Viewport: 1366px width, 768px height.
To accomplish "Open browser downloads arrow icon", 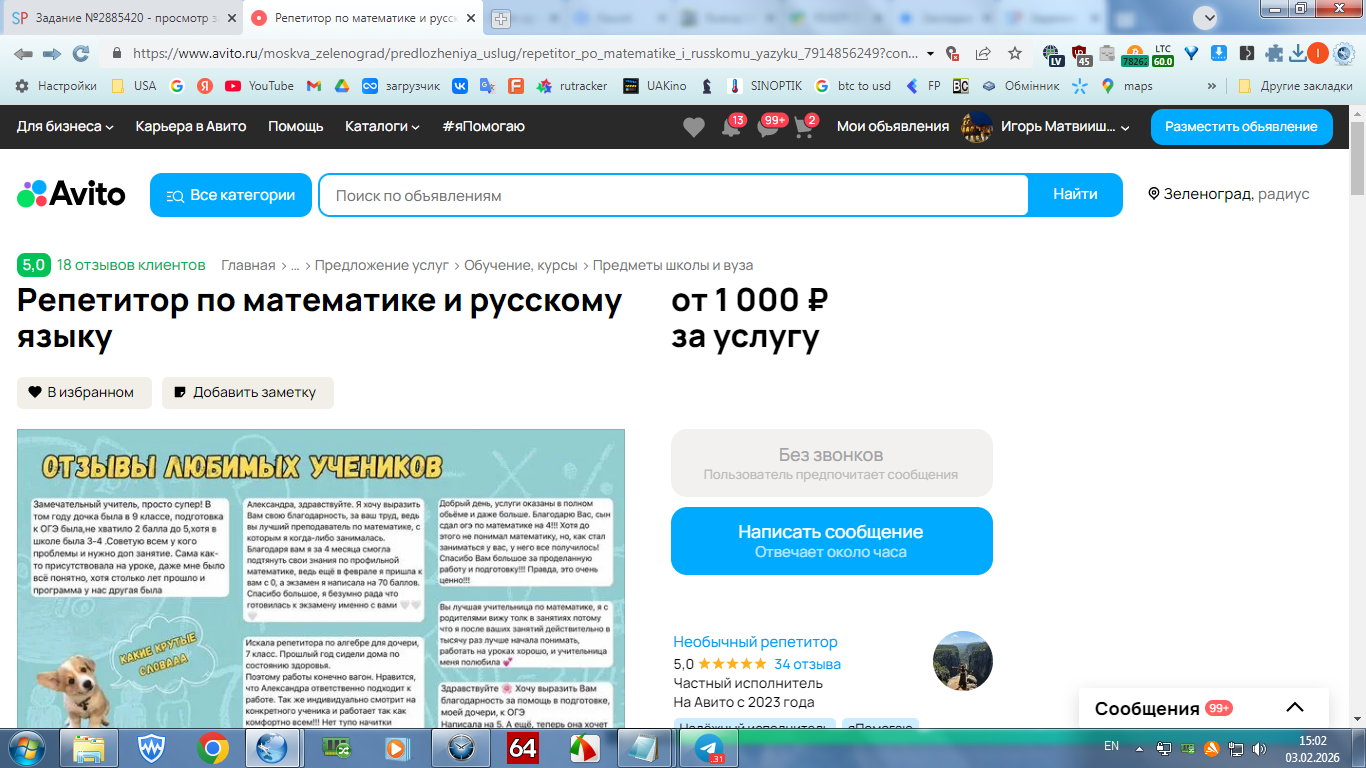I will (1297, 53).
